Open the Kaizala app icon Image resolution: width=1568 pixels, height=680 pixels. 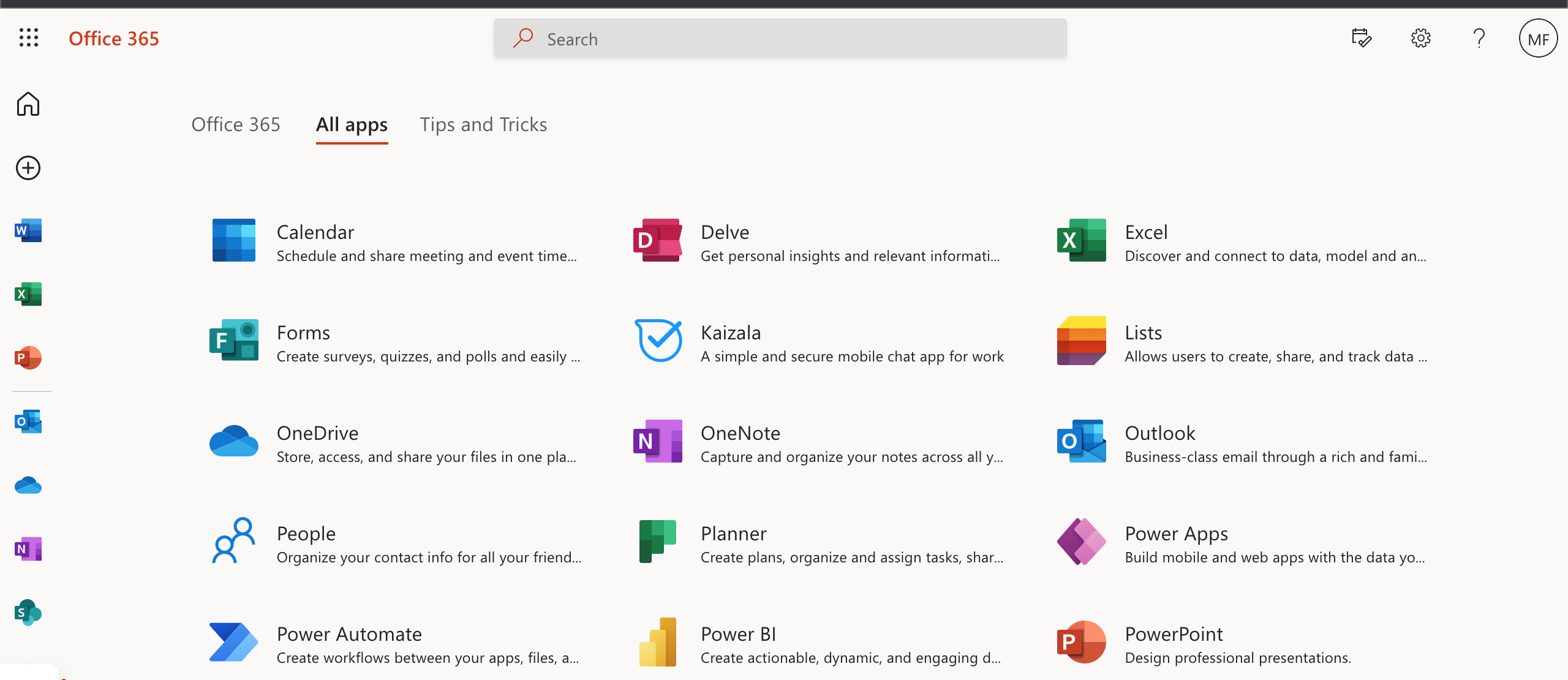[x=658, y=341]
